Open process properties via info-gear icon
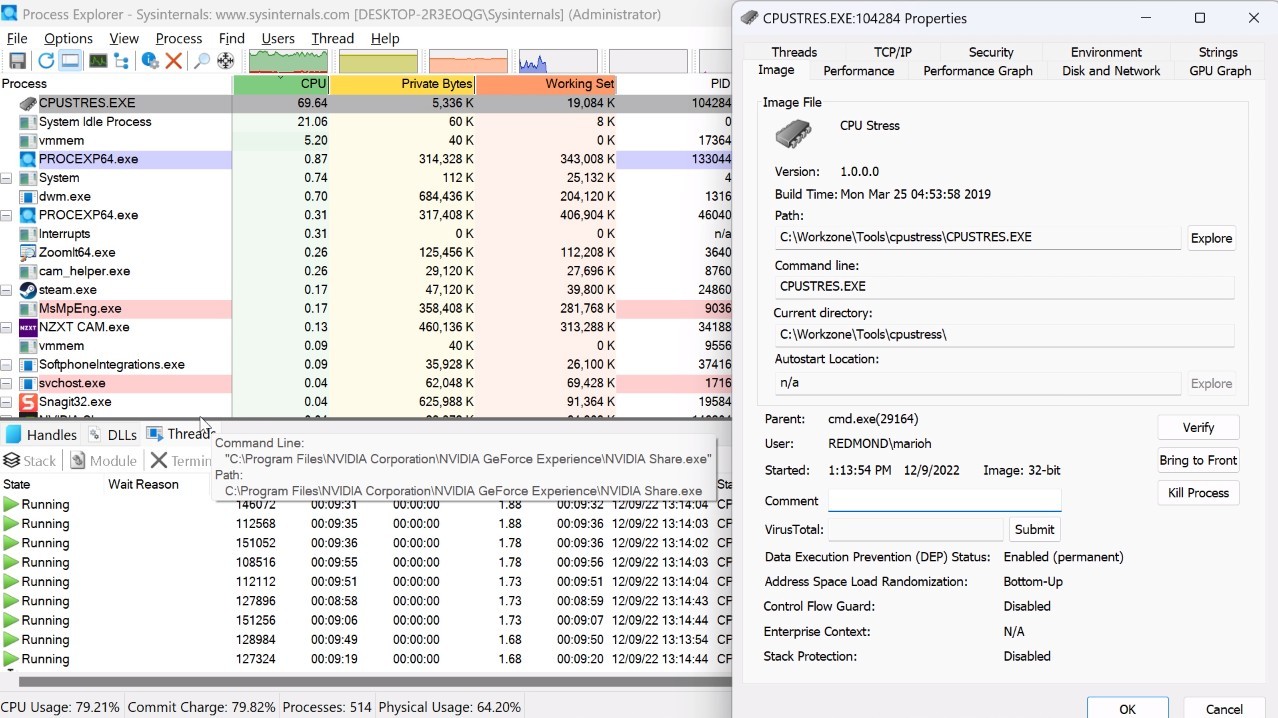This screenshot has height=718, width=1278. [150, 59]
